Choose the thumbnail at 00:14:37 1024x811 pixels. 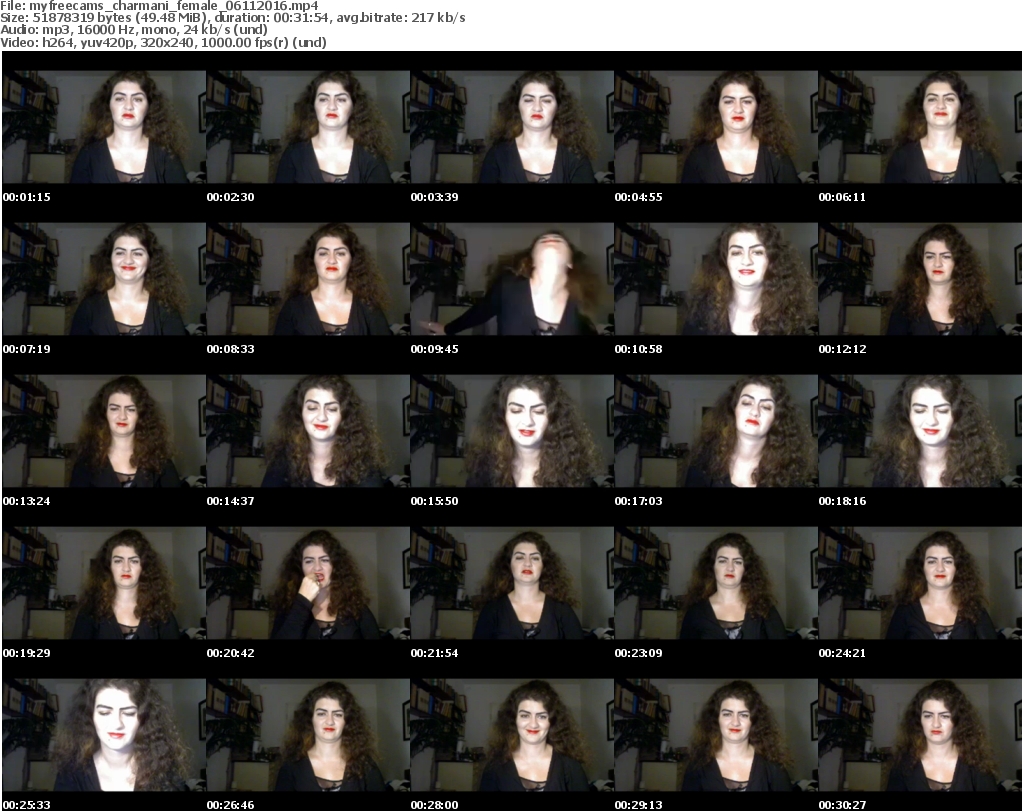[x=308, y=431]
